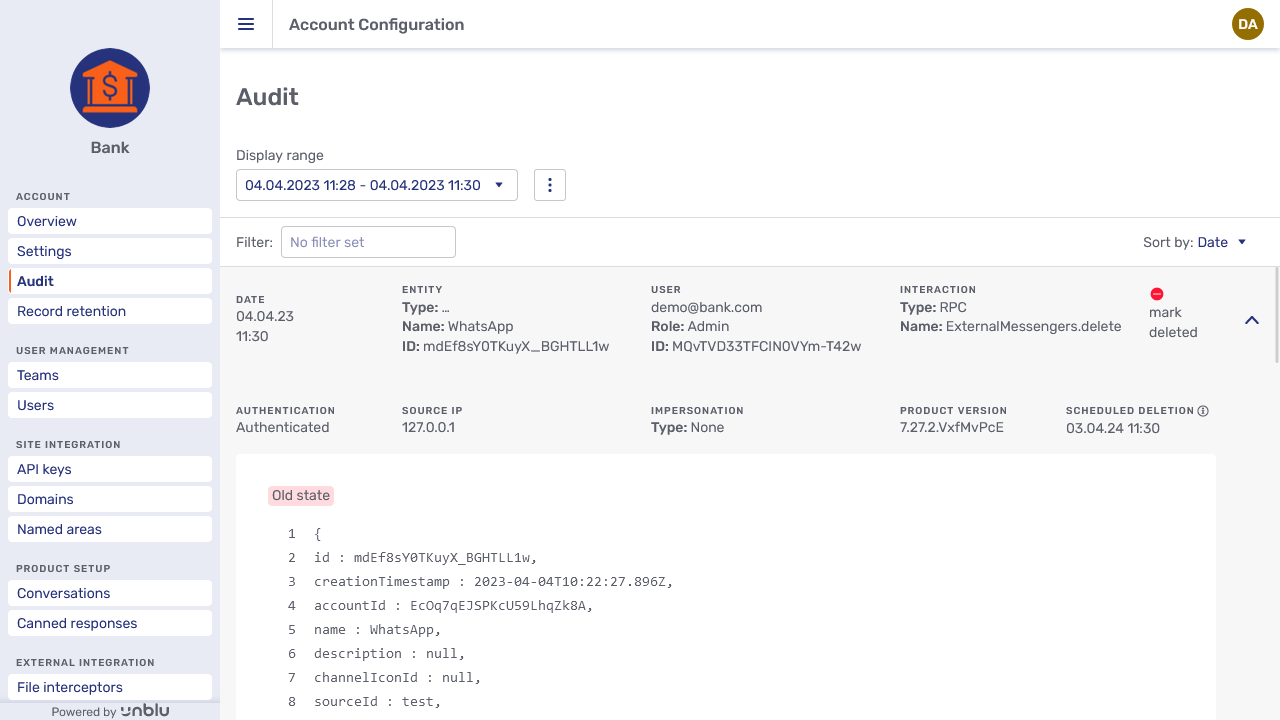This screenshot has width=1280, height=720.
Task: Click the Scheduled Deletion info icon
Action: 1203,410
